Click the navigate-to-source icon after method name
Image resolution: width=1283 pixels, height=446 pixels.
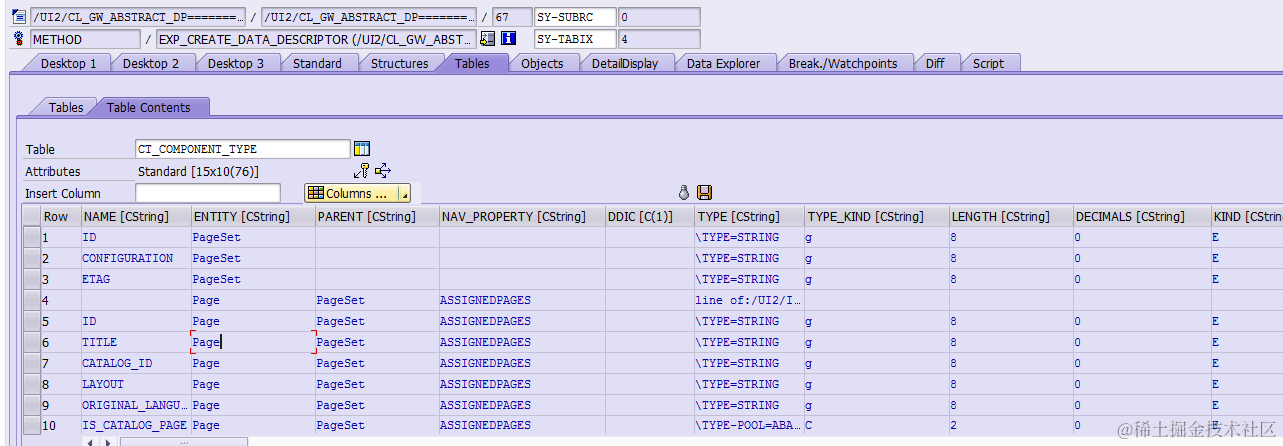(487, 39)
